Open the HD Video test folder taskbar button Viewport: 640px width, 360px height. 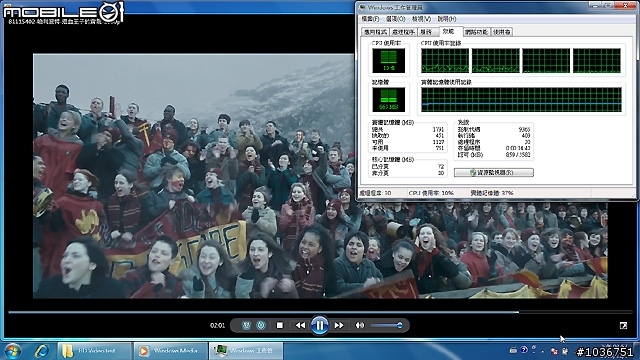[x=95, y=351]
